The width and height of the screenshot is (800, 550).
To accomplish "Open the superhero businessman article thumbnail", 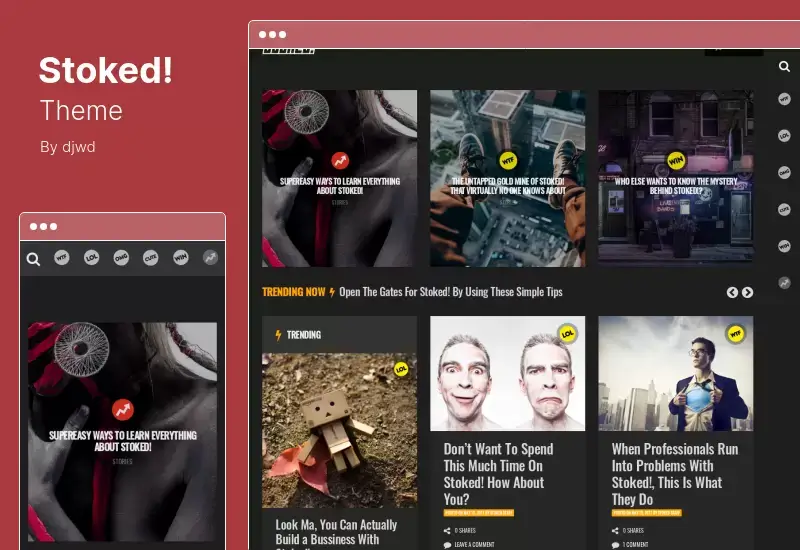I will pyautogui.click(x=676, y=373).
